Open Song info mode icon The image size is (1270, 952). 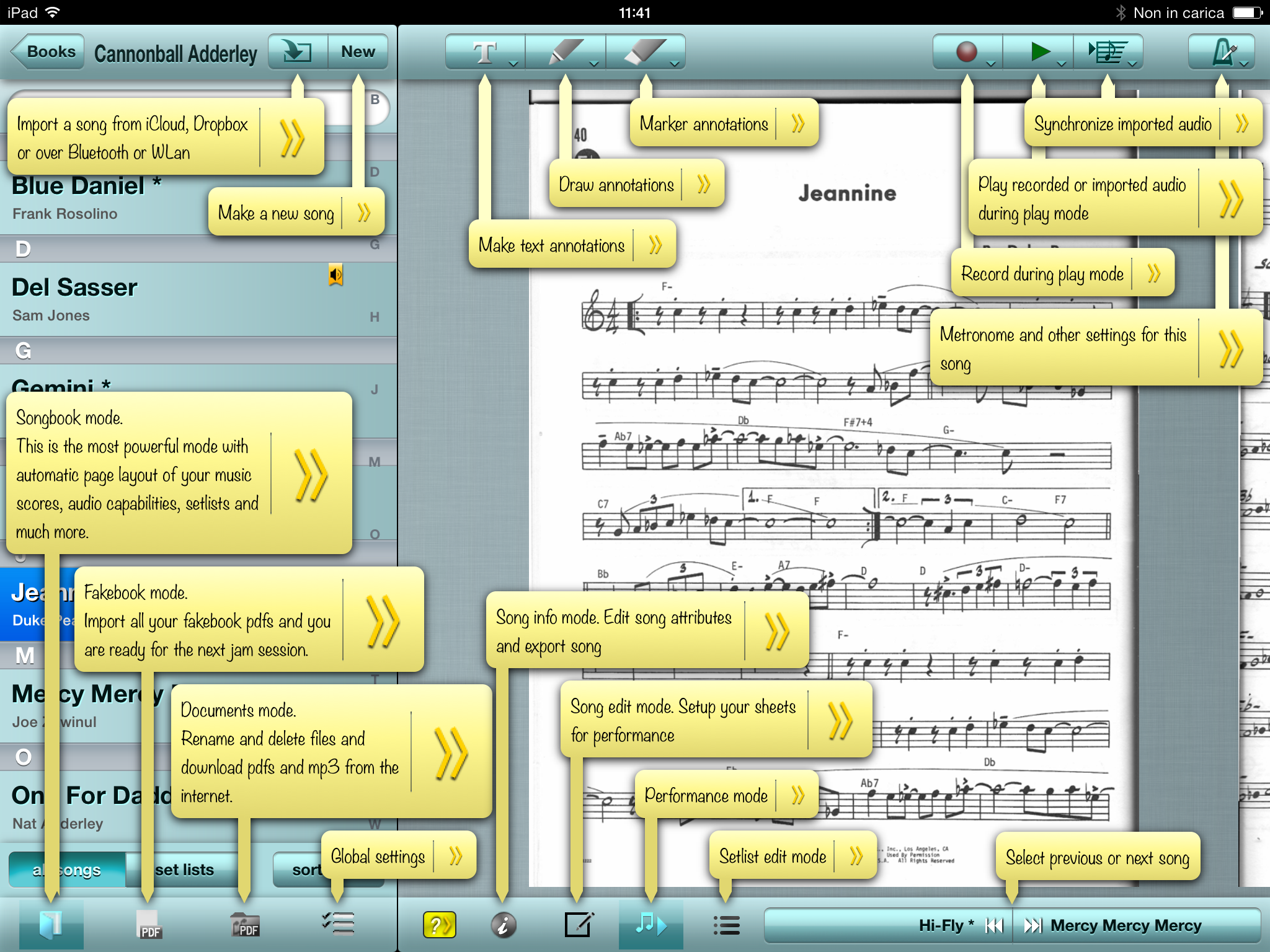(504, 925)
